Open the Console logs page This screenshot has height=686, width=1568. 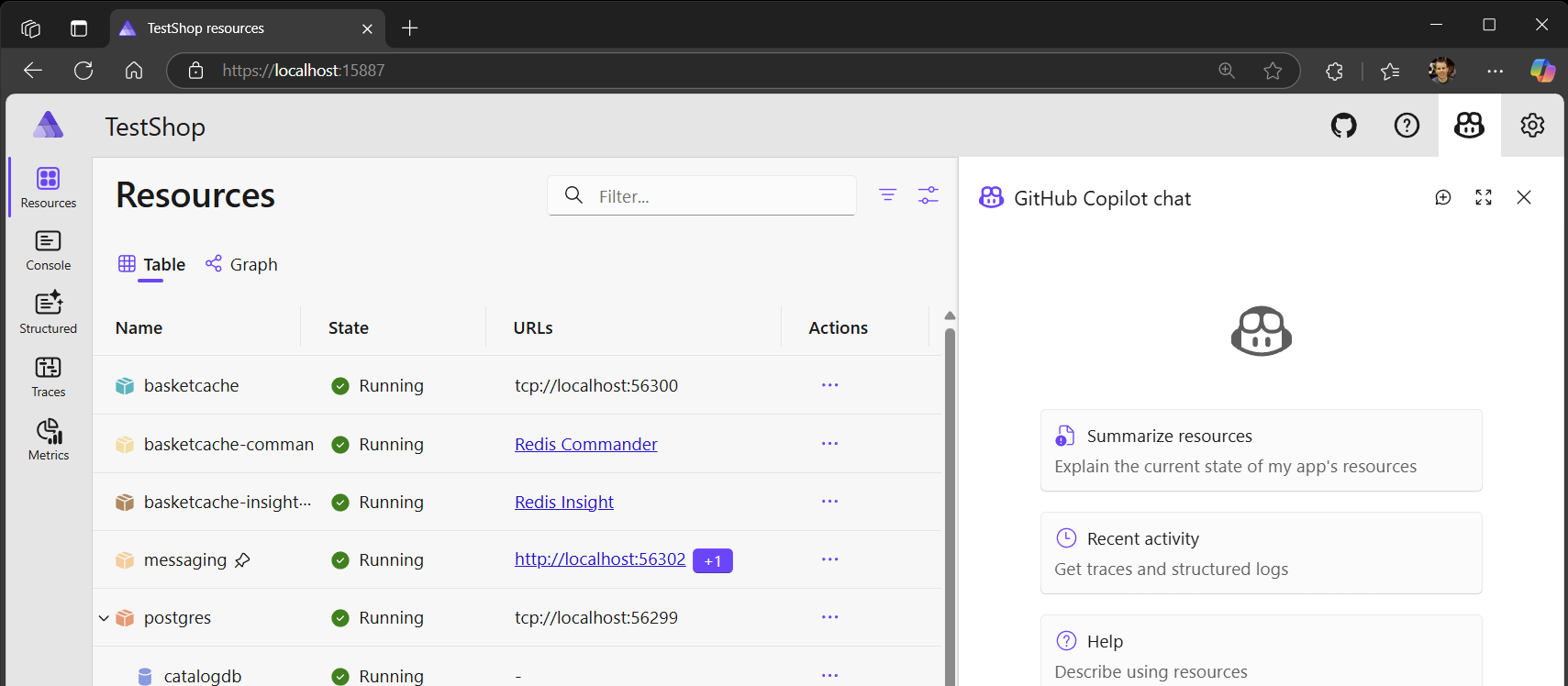[x=49, y=250]
